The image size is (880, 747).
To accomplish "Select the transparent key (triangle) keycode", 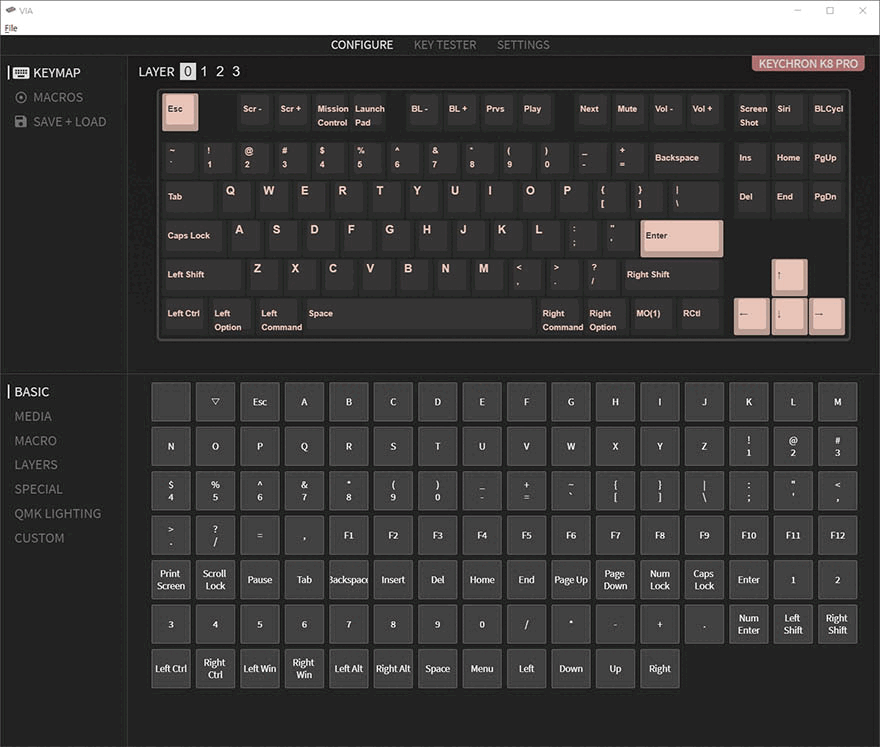I will coord(216,402).
